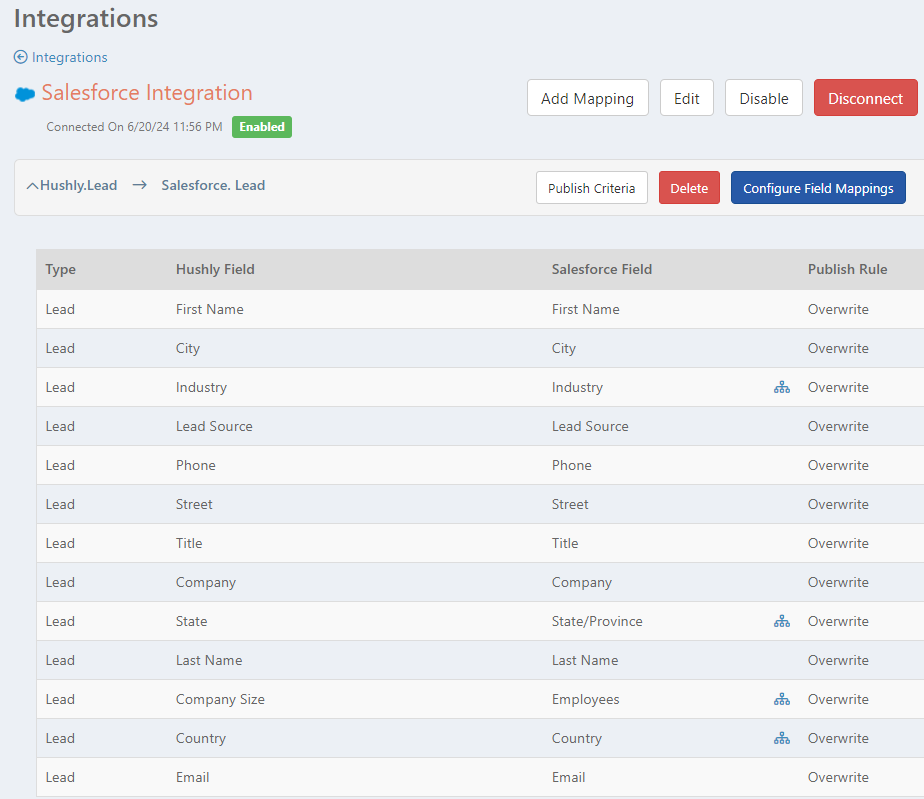Open Configure Field Mappings

[818, 188]
